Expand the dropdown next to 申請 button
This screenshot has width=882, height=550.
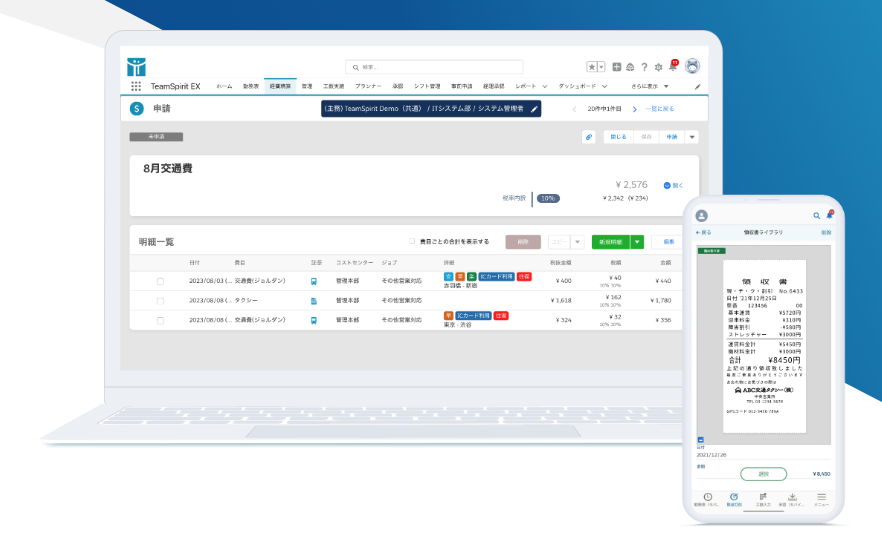(x=692, y=137)
